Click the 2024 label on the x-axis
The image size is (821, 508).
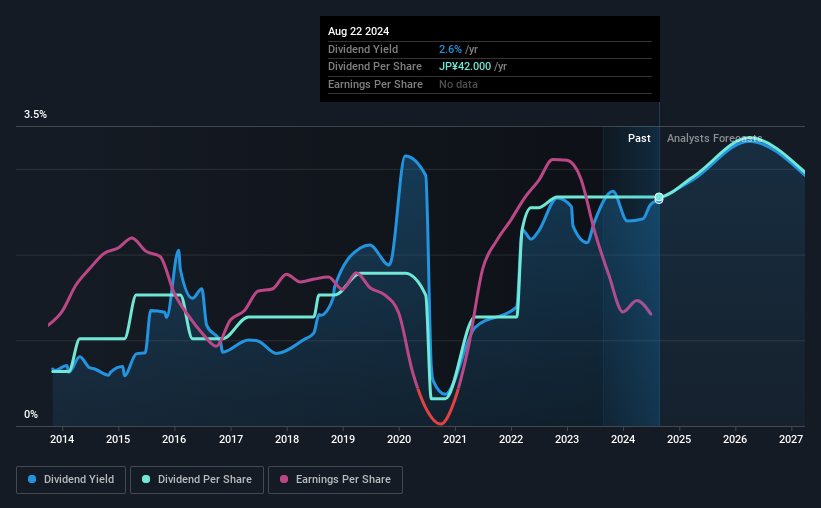[623, 439]
